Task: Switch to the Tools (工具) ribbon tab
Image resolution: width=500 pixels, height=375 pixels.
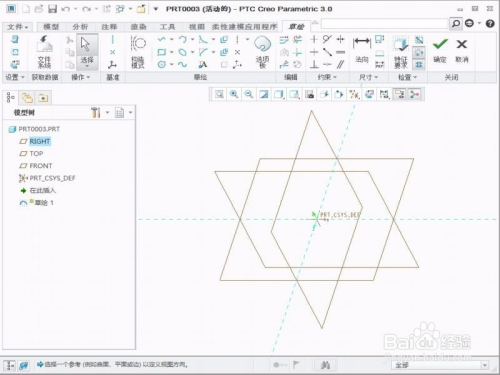Action: (x=167, y=27)
